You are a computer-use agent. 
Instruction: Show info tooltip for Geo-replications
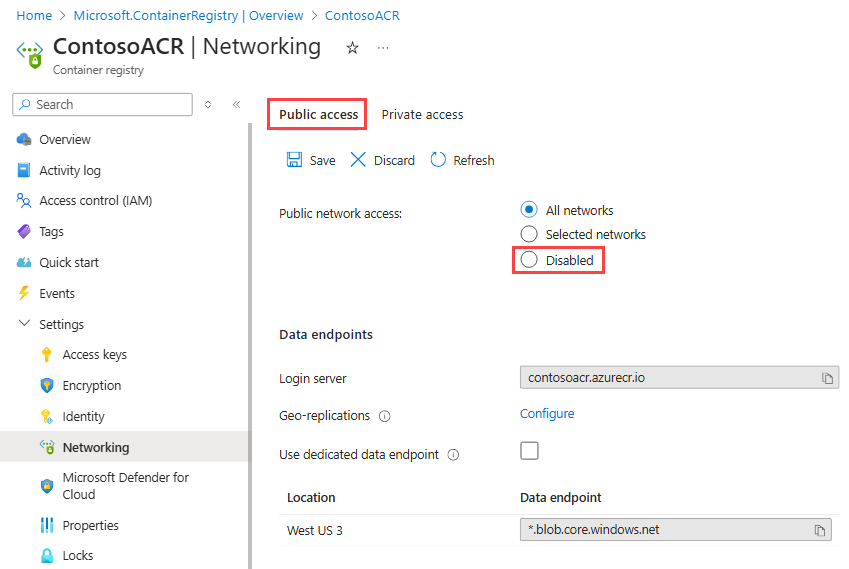385,415
